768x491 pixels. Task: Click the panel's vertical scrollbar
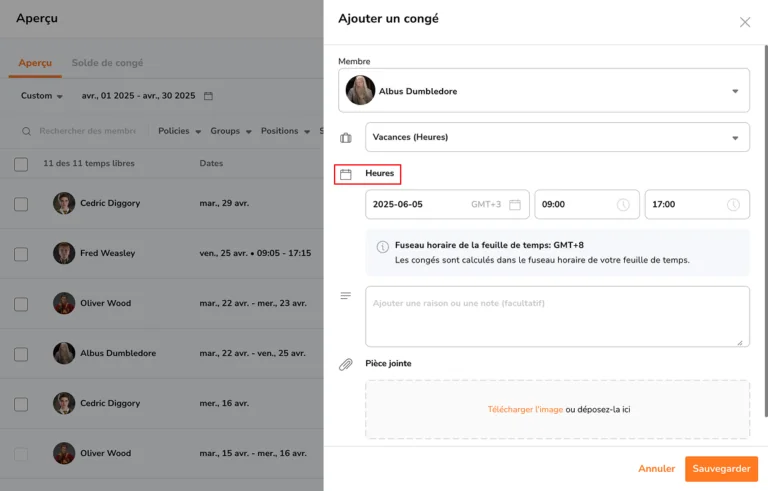[x=766, y=230]
